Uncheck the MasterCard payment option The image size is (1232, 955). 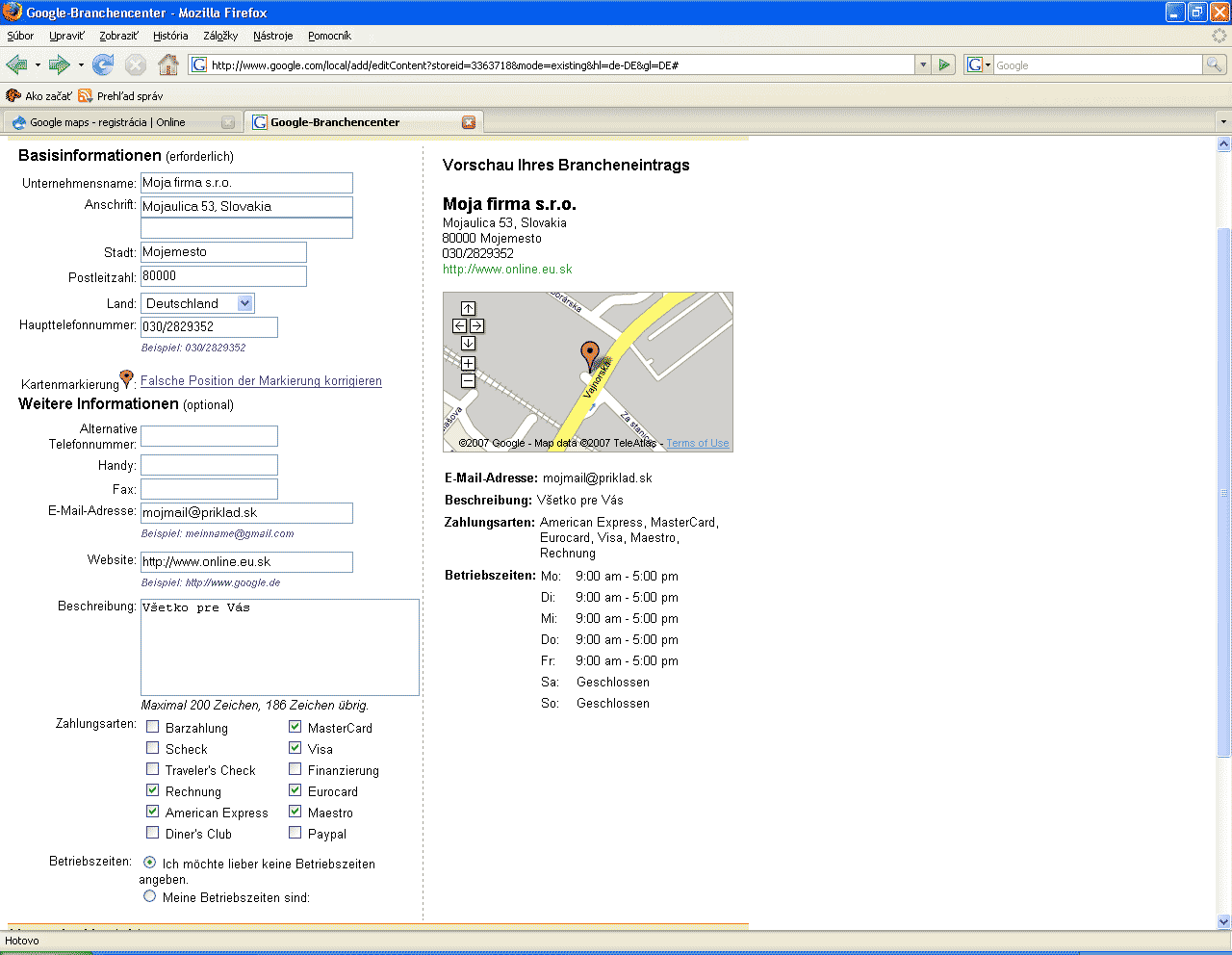295,727
